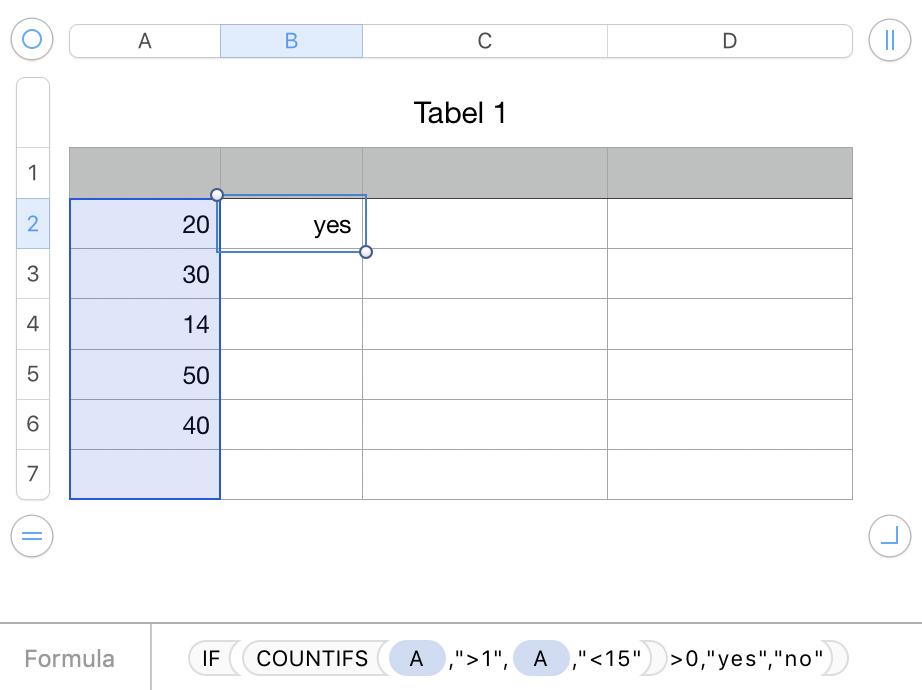Click the cell containing yes
The image size is (922, 690).
(x=291, y=224)
